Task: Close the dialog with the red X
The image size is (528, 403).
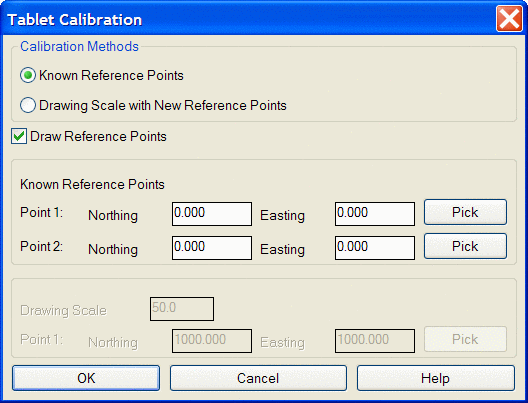Action: click(509, 19)
